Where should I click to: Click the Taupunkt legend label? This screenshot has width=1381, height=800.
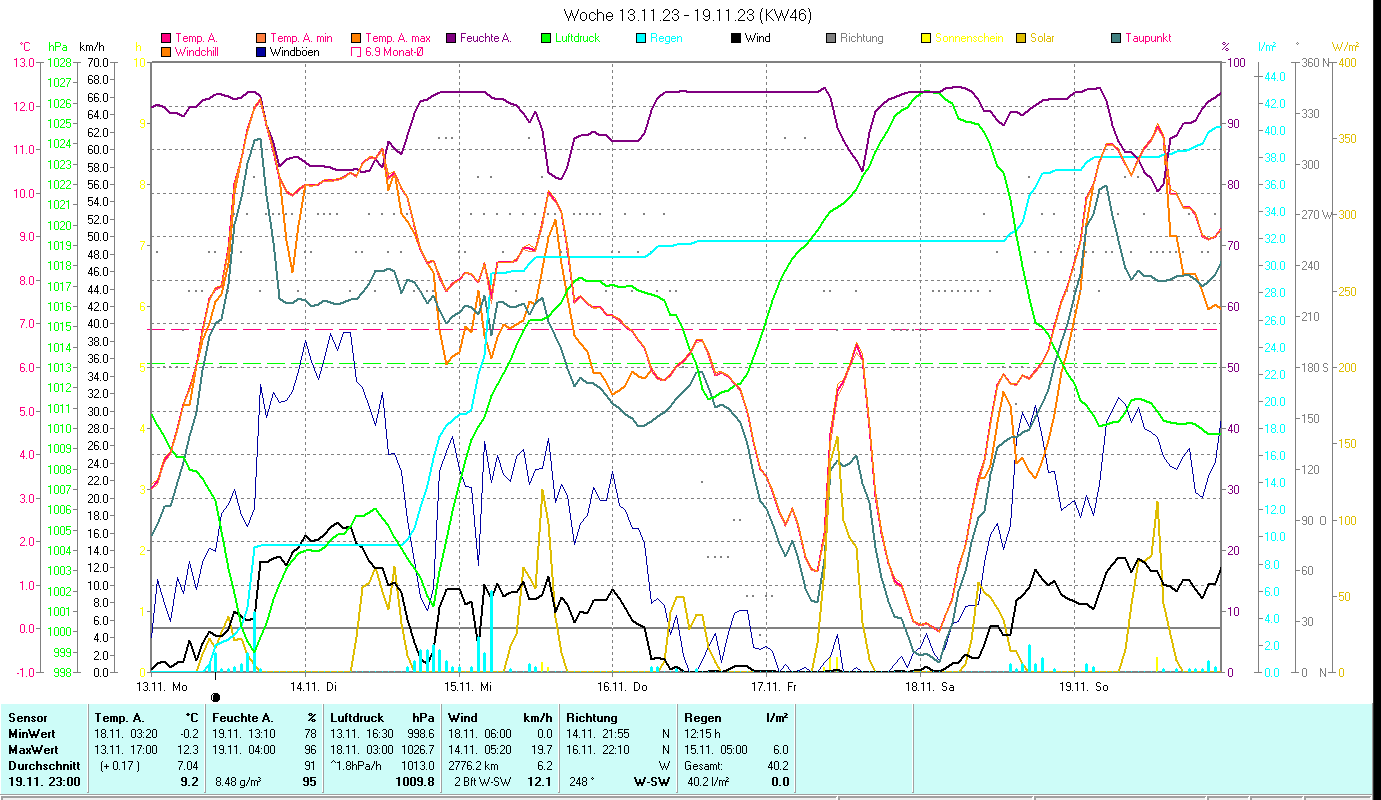click(1148, 39)
